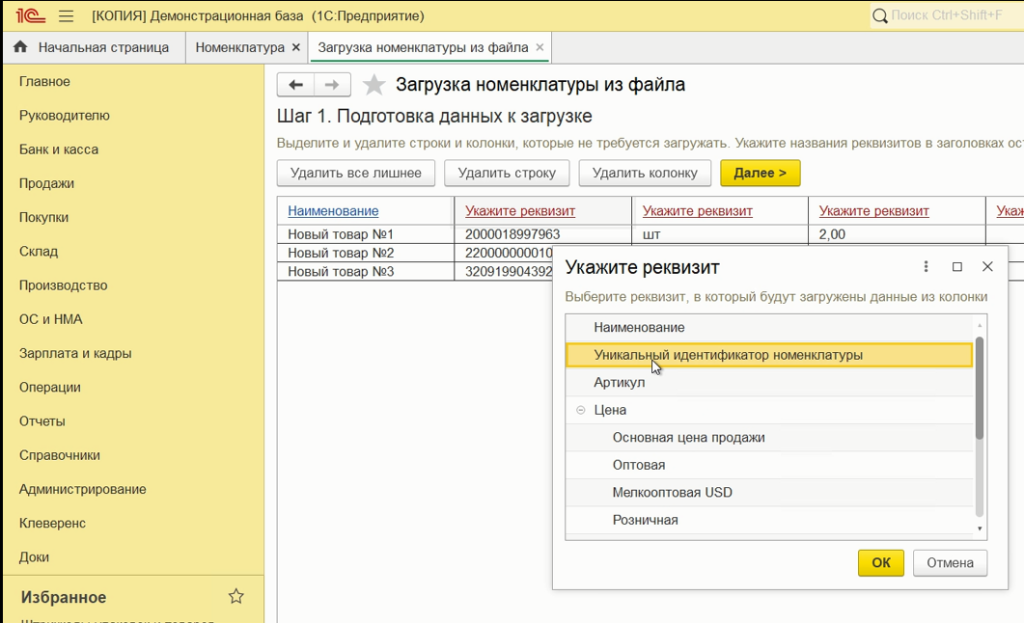Open the Главное section
The width and height of the screenshot is (1024, 623).
pos(44,82)
